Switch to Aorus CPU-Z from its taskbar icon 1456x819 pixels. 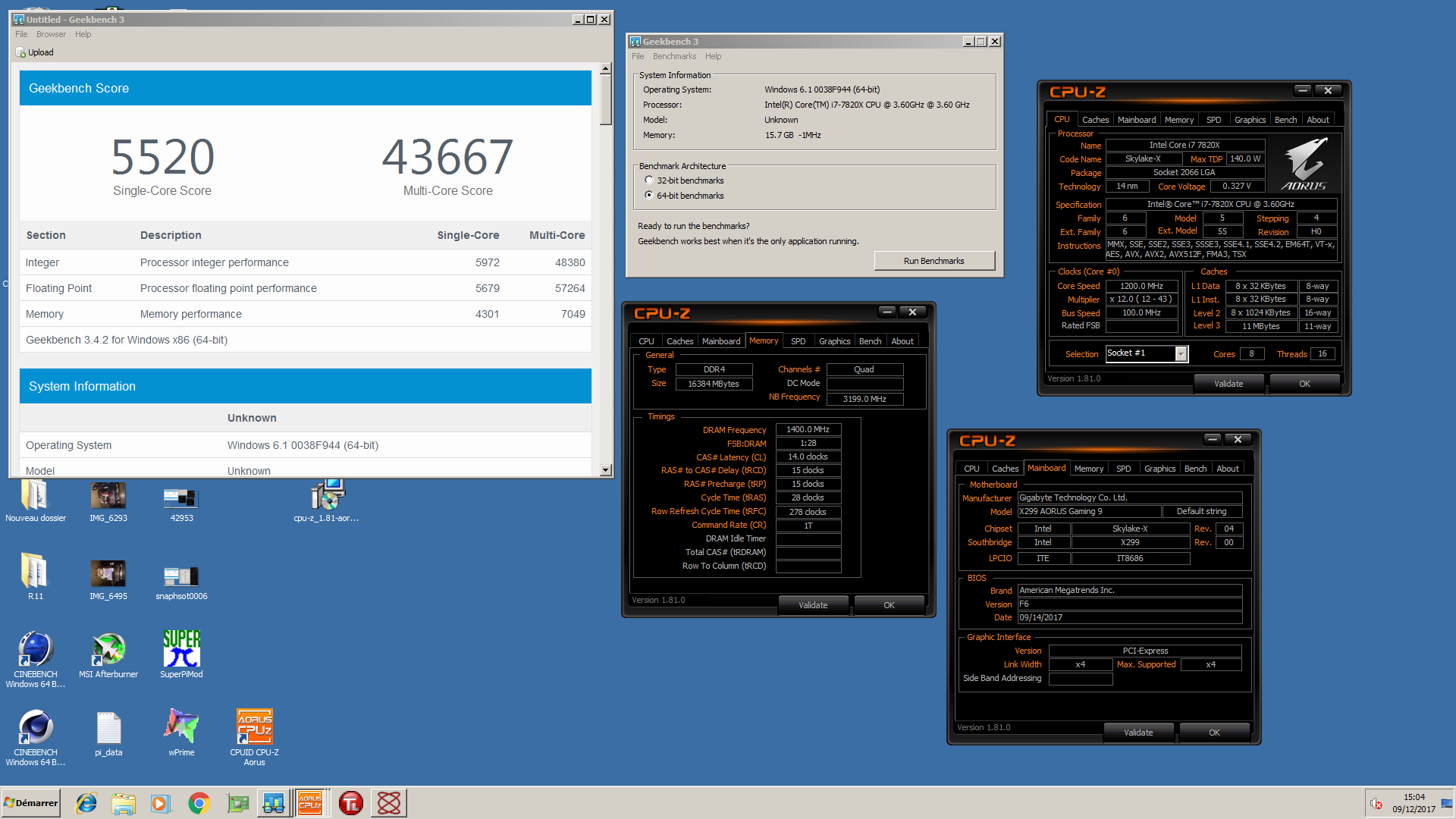[310, 803]
